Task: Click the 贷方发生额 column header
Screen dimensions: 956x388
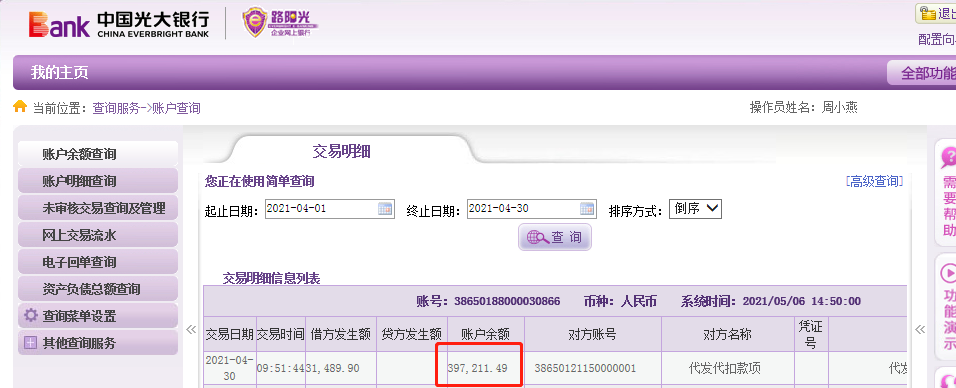Action: [x=412, y=334]
